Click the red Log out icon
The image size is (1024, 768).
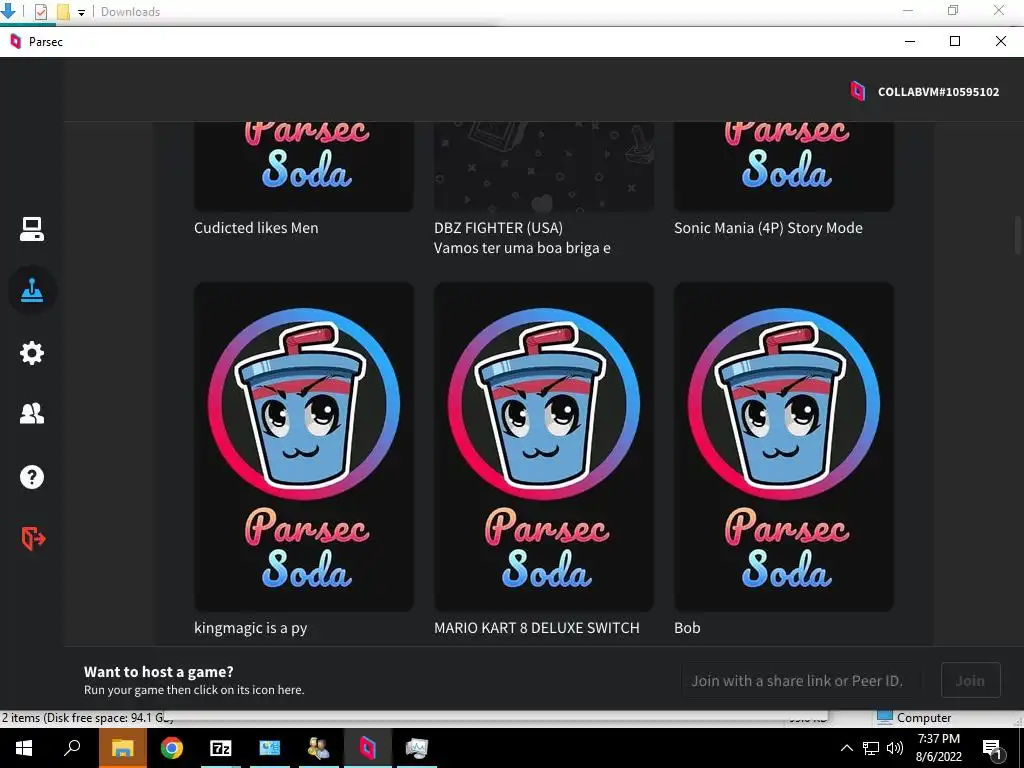pyautogui.click(x=33, y=539)
